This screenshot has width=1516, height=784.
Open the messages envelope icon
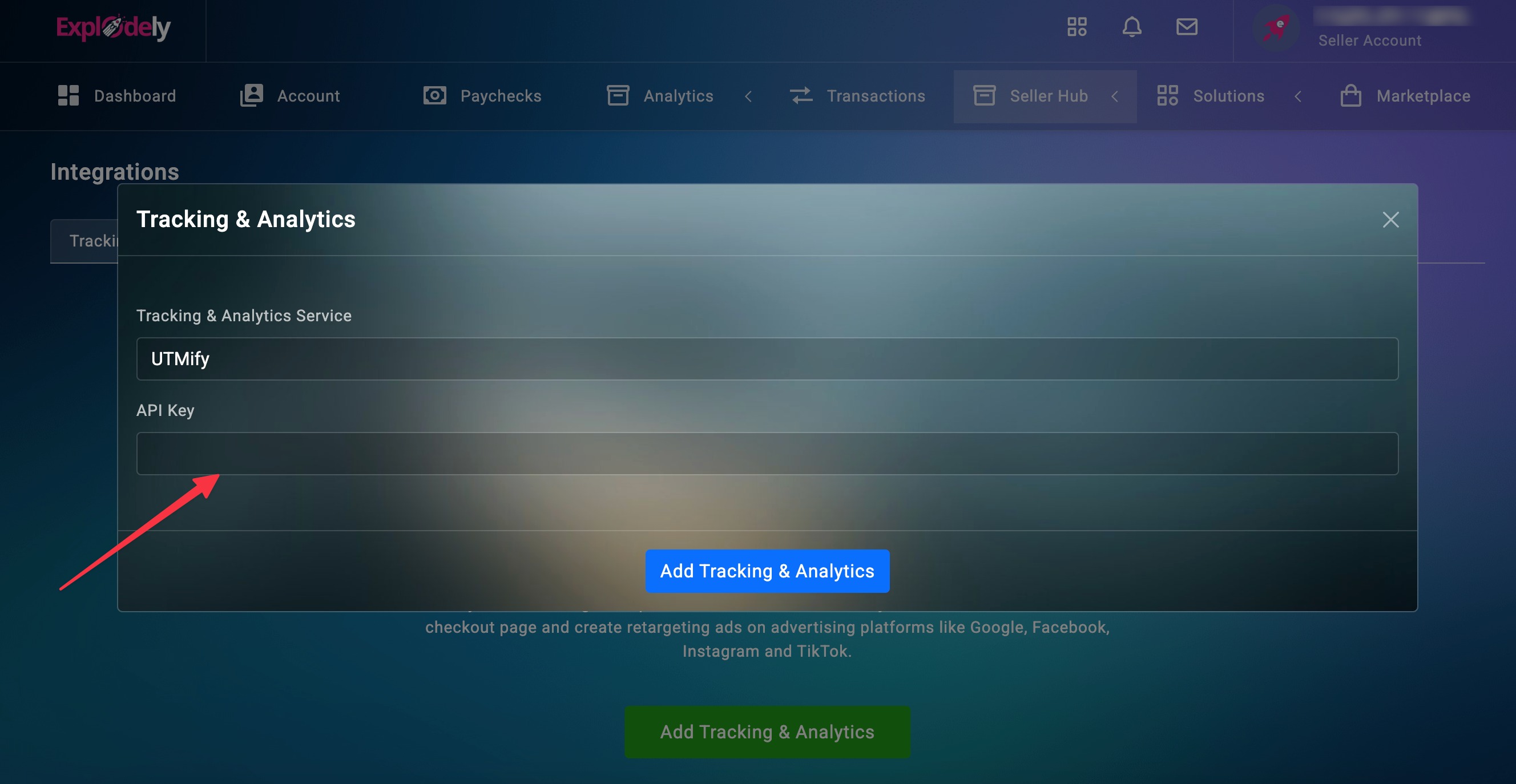click(x=1187, y=27)
